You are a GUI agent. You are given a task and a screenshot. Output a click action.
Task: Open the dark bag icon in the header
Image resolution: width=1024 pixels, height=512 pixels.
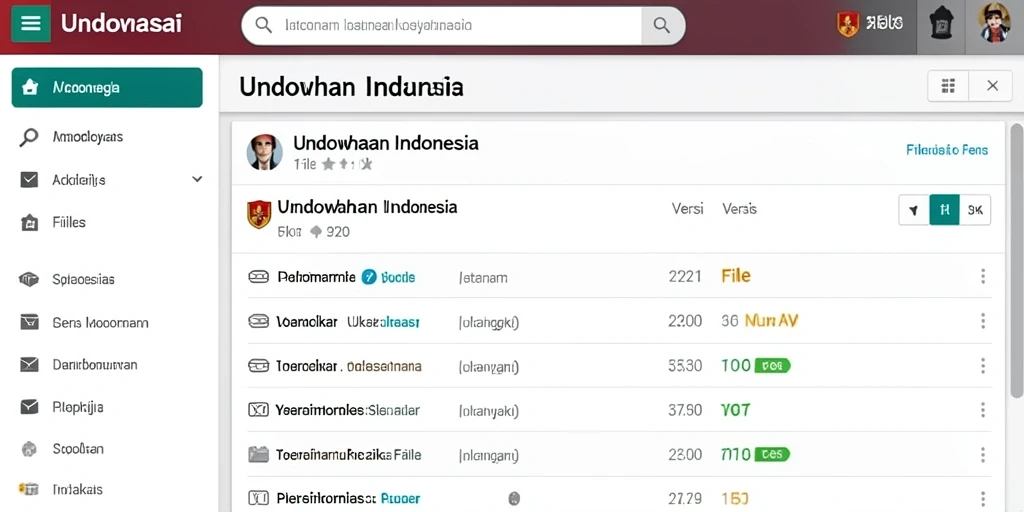pyautogui.click(x=941, y=24)
